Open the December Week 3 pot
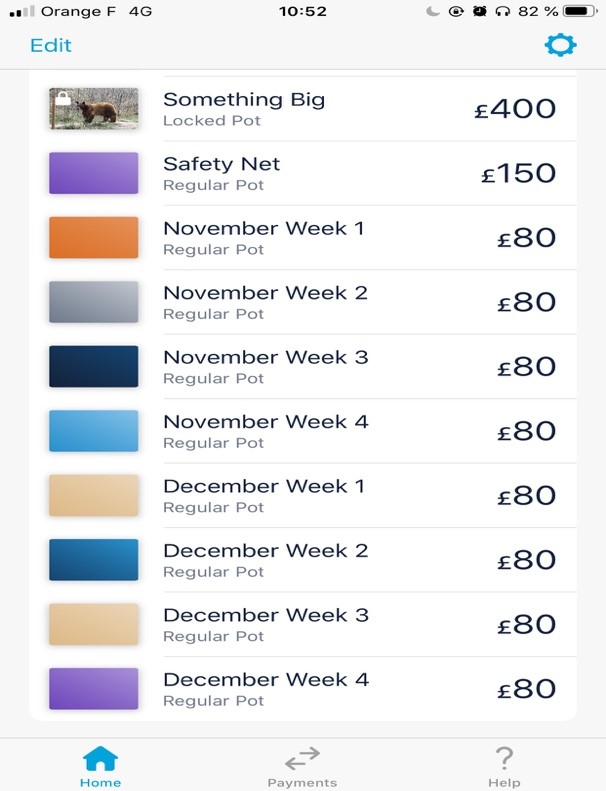 pyautogui.click(x=303, y=625)
